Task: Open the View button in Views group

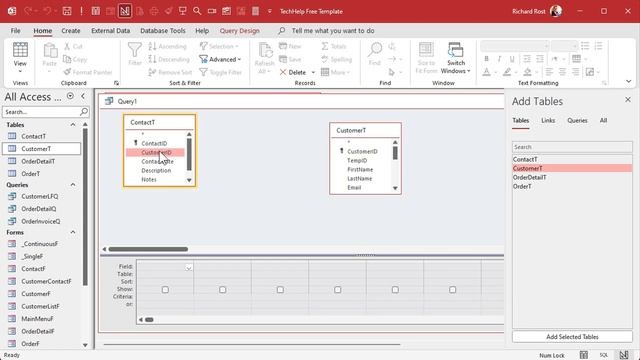Action: (20, 57)
